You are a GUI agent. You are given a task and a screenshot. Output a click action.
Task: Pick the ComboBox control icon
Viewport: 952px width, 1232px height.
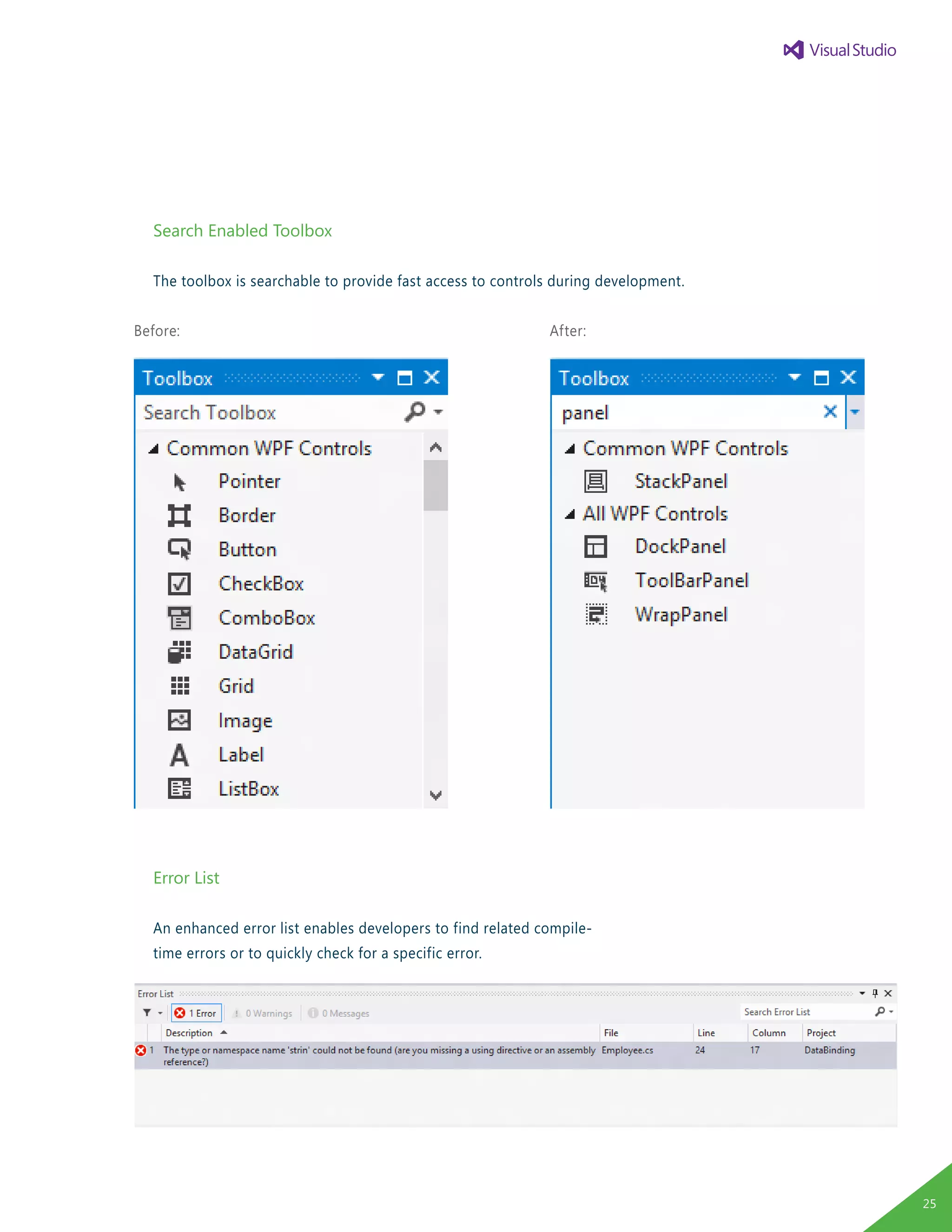tap(179, 618)
